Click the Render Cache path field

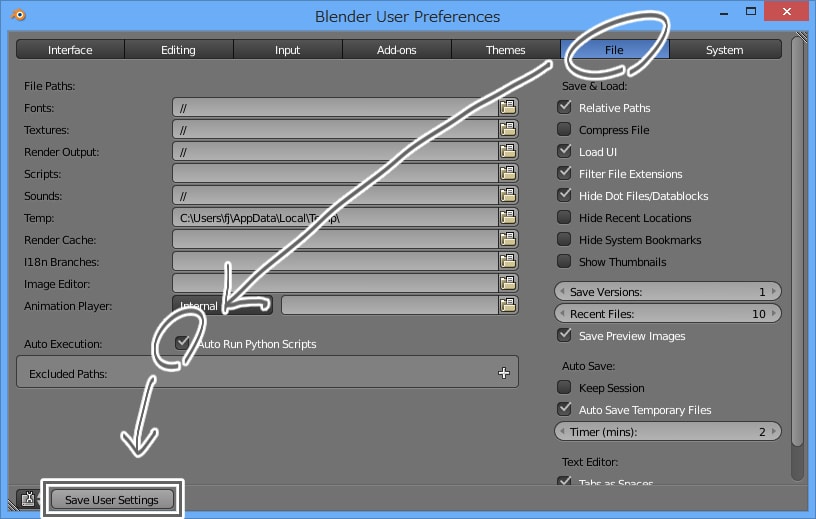click(x=335, y=239)
